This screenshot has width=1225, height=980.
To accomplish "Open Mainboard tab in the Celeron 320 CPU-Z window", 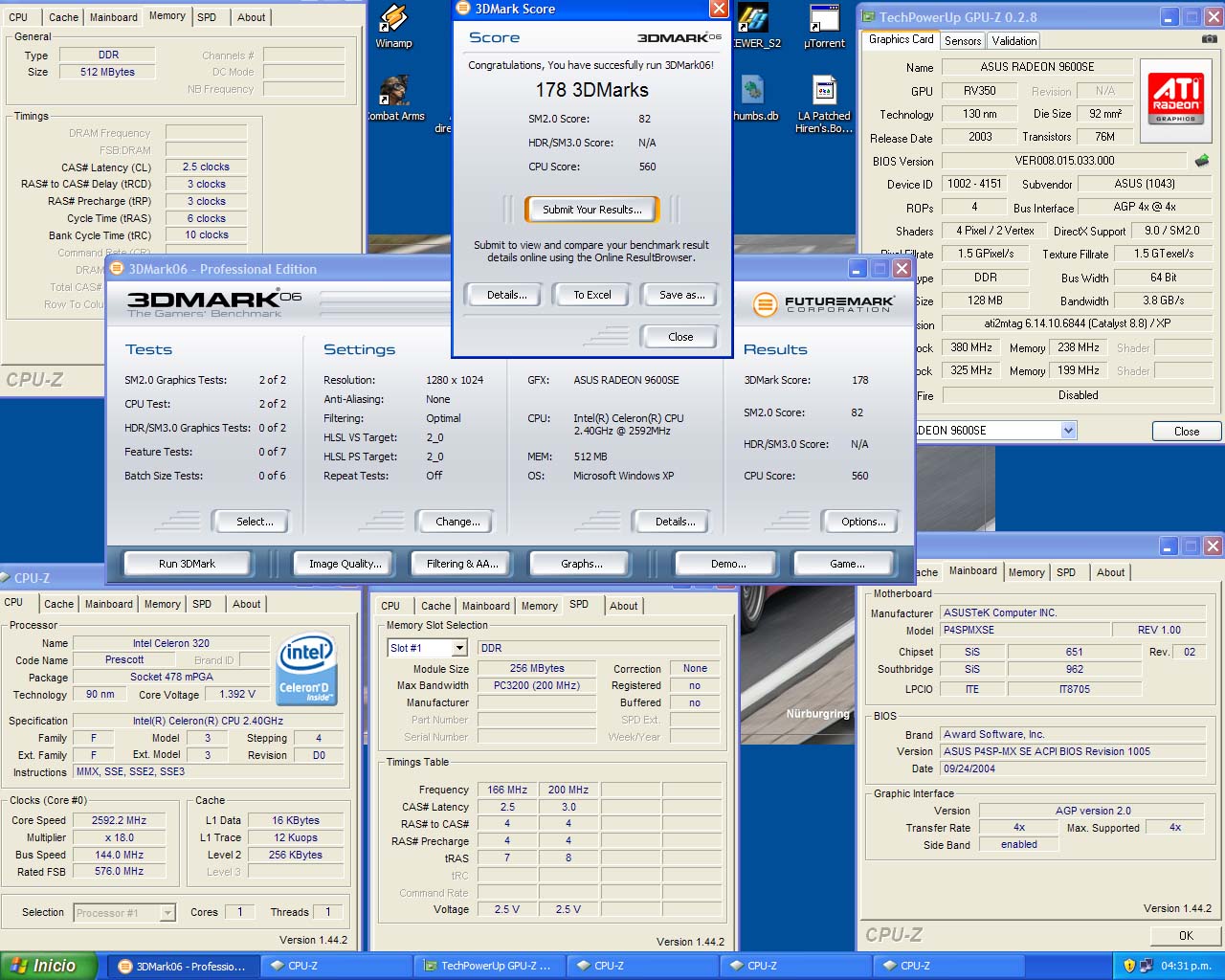I will (x=109, y=604).
